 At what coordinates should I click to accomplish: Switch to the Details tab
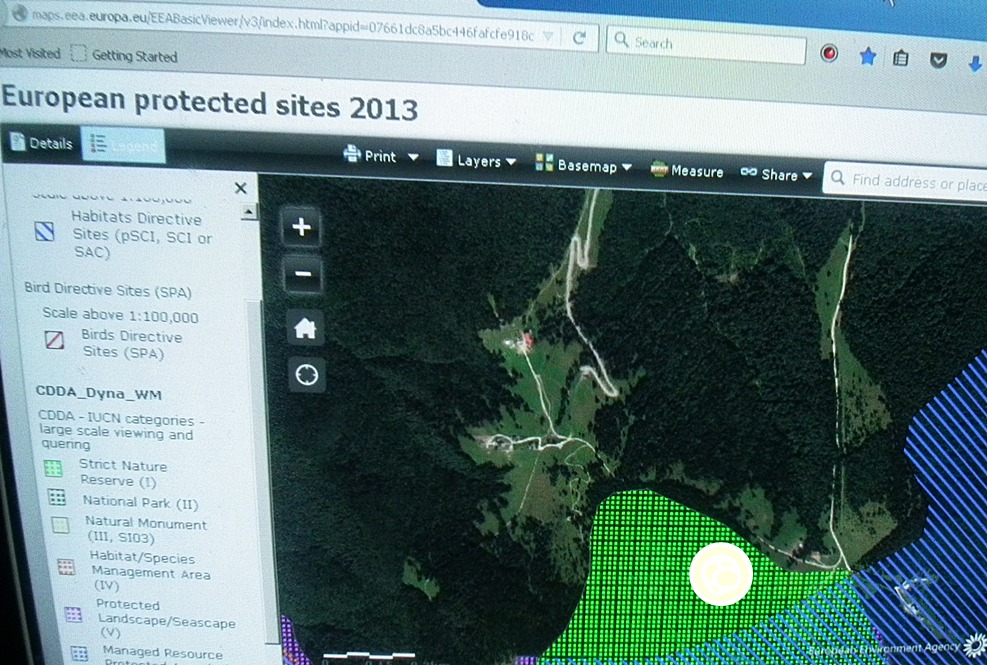(41, 143)
